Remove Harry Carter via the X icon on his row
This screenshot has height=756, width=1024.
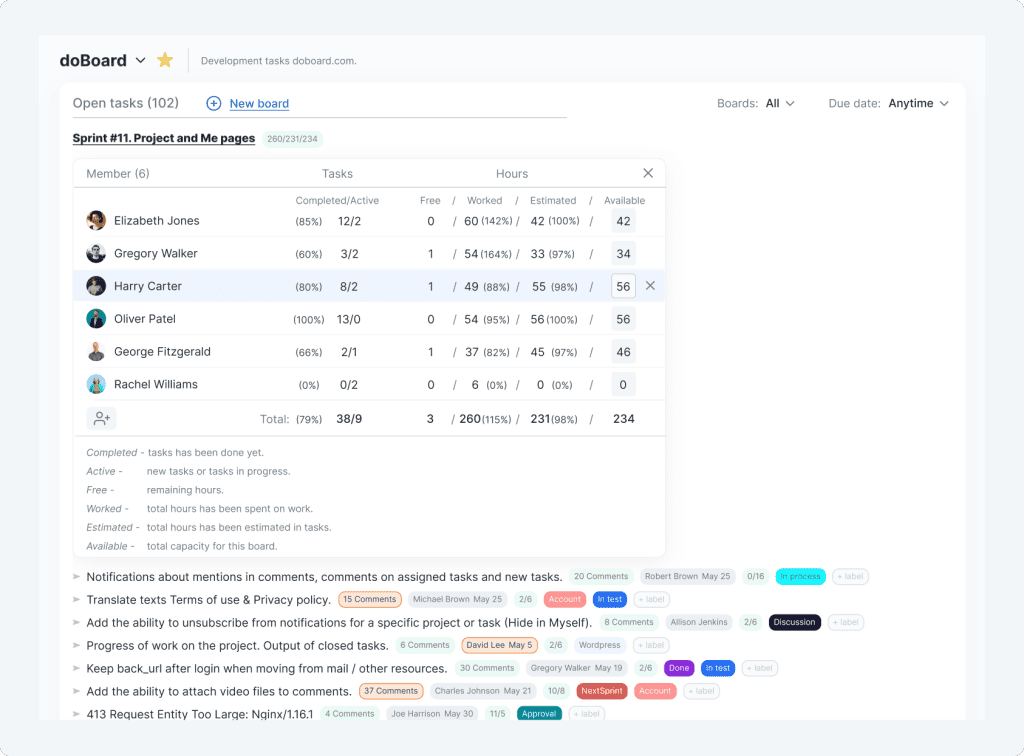[650, 286]
